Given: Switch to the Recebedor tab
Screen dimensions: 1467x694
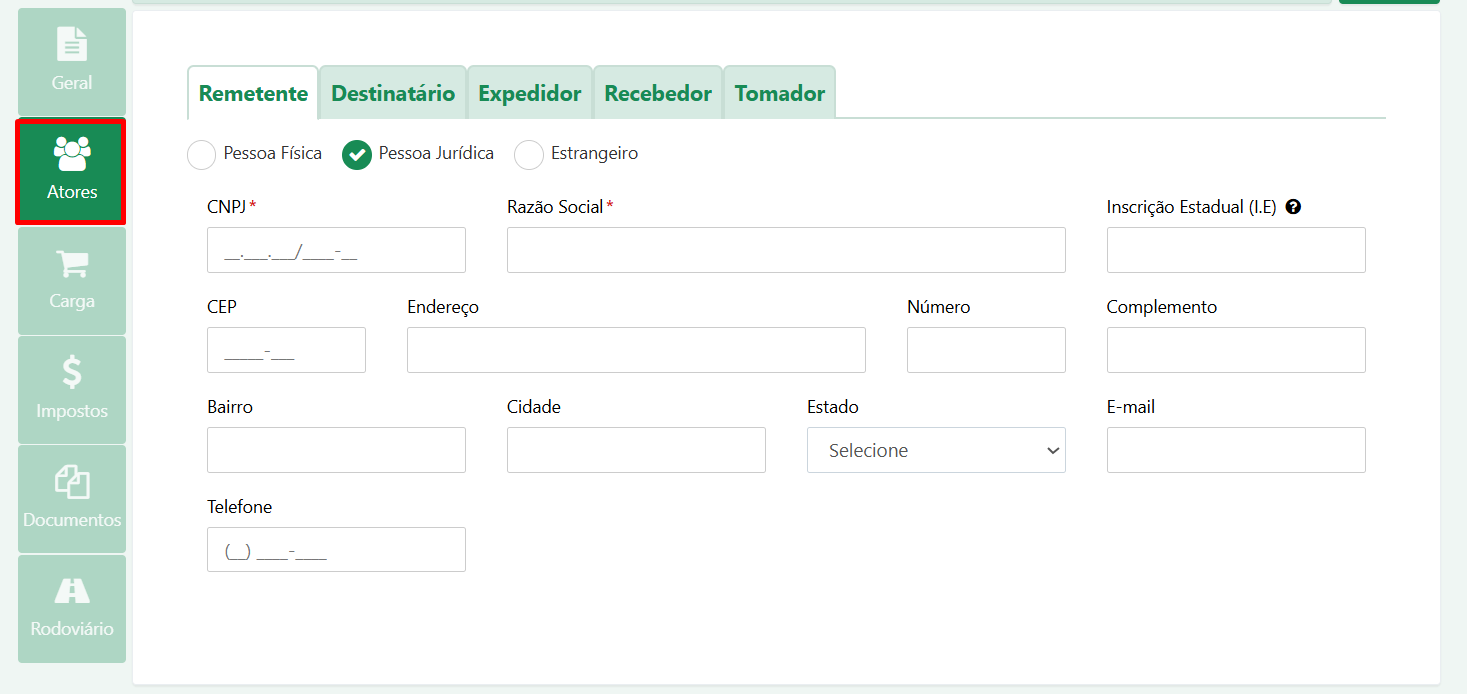Looking at the screenshot, I should coord(658,93).
